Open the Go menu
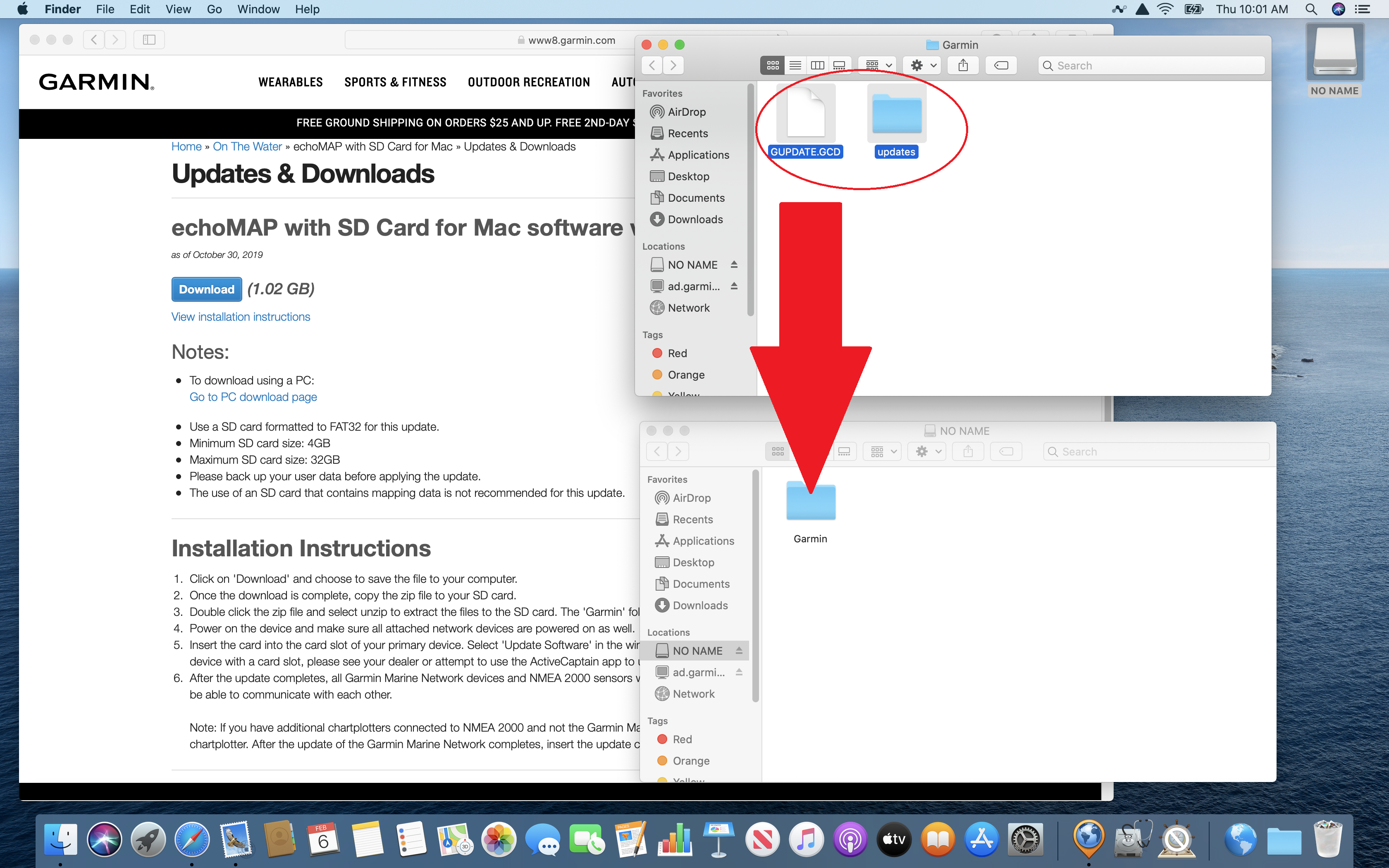This screenshot has height=868, width=1389. tap(214, 9)
